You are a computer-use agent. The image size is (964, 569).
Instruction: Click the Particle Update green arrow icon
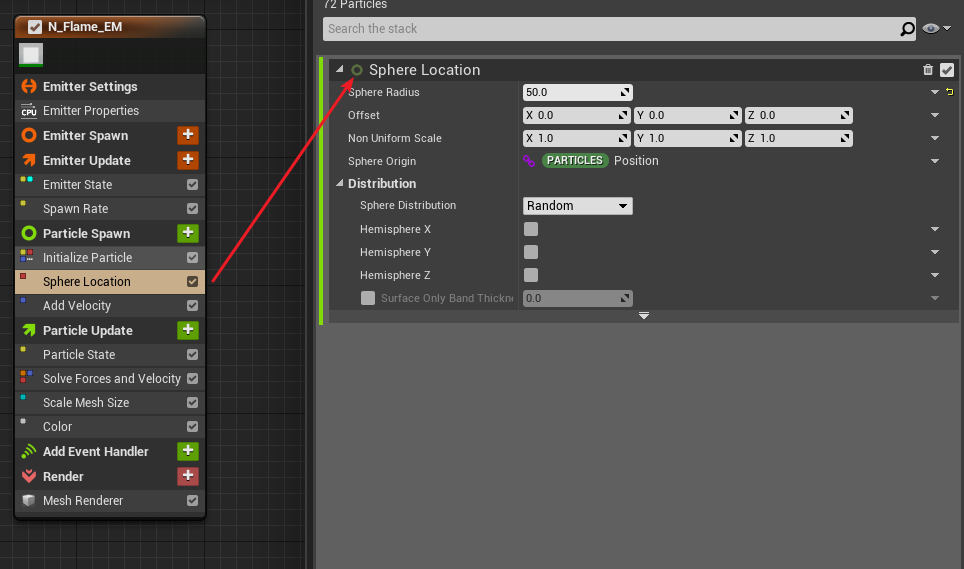29,331
